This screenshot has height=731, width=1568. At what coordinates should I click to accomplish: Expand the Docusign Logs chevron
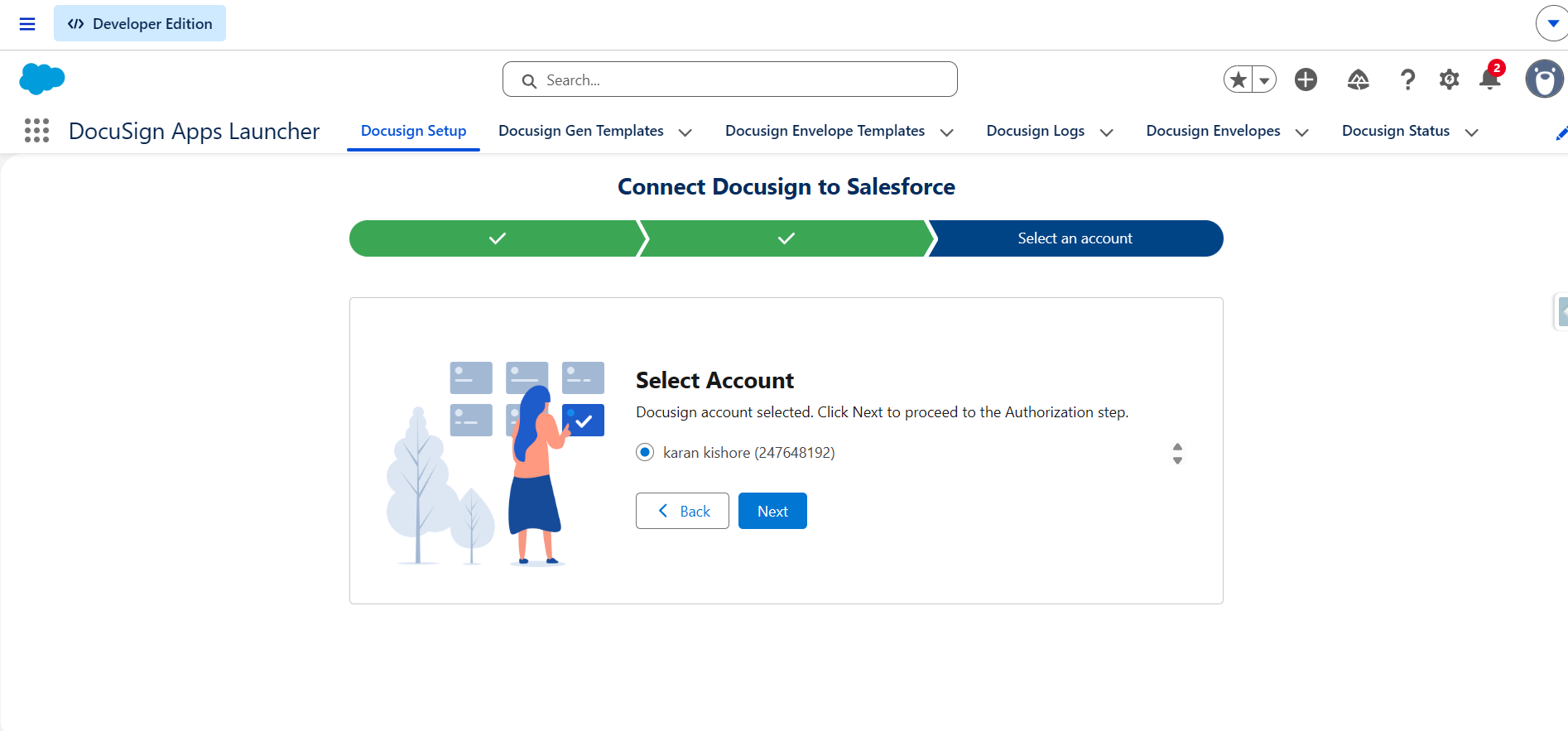point(1107,132)
